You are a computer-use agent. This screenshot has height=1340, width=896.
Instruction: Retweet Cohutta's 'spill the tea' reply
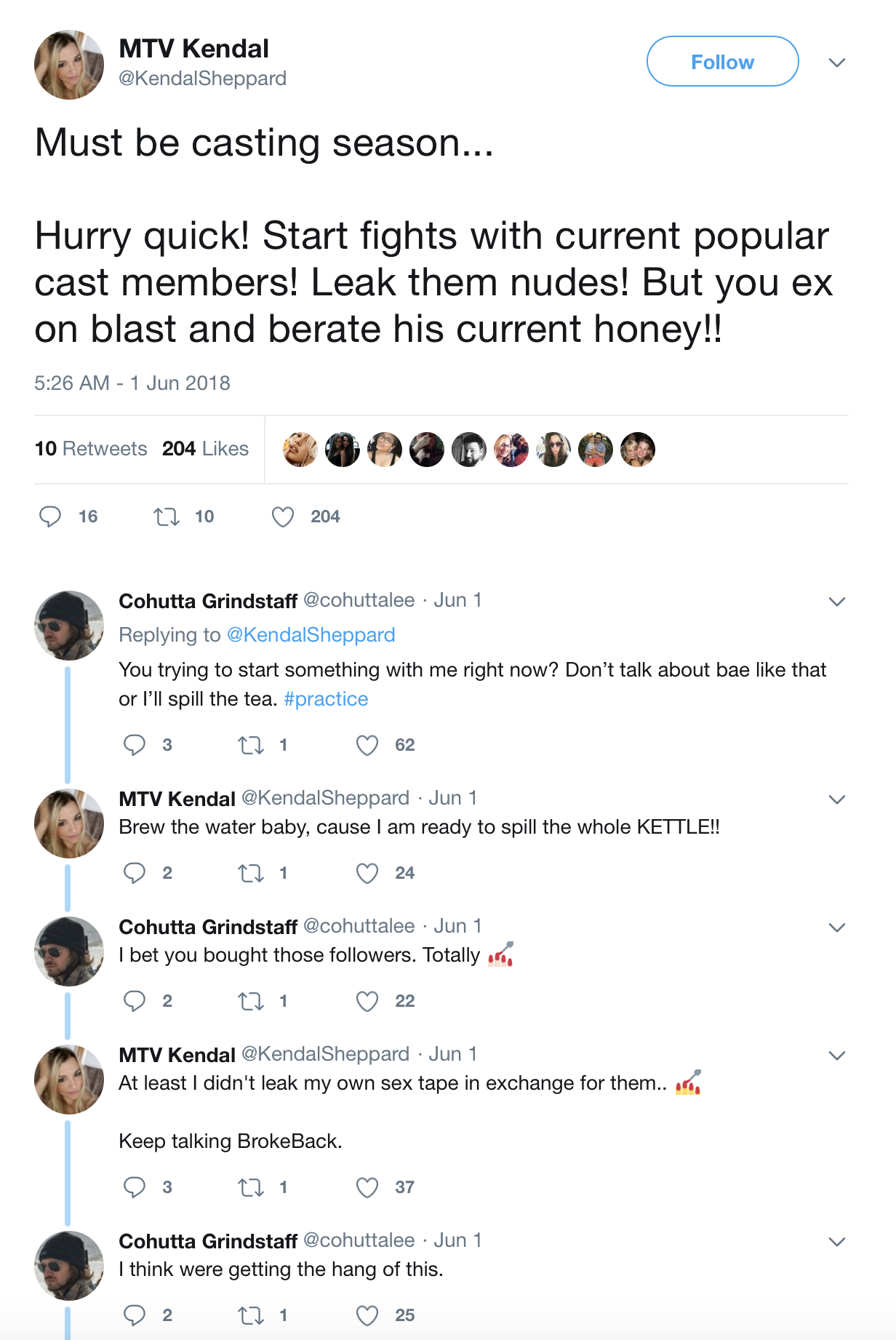[x=251, y=745]
